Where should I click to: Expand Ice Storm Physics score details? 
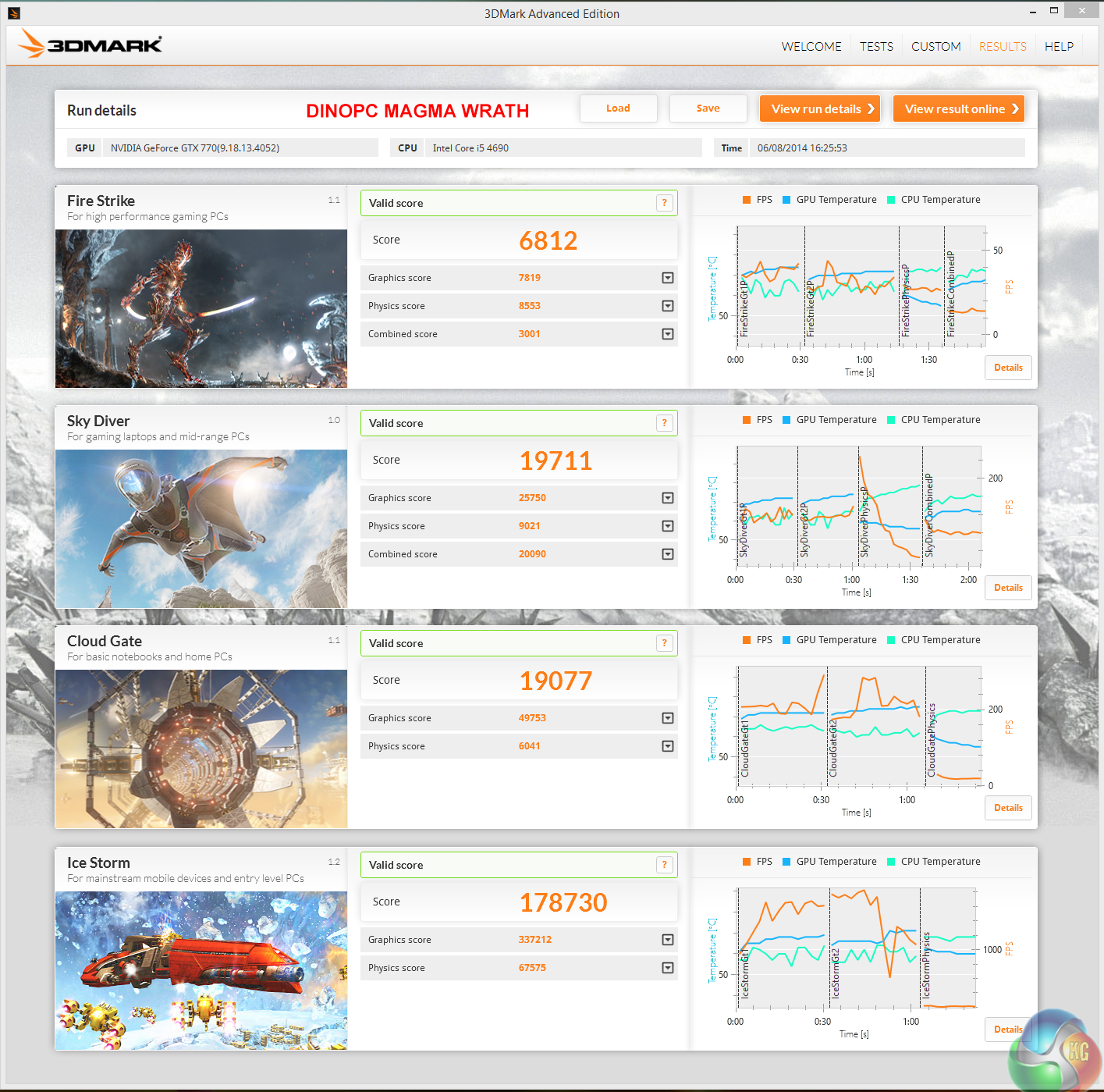[x=668, y=968]
